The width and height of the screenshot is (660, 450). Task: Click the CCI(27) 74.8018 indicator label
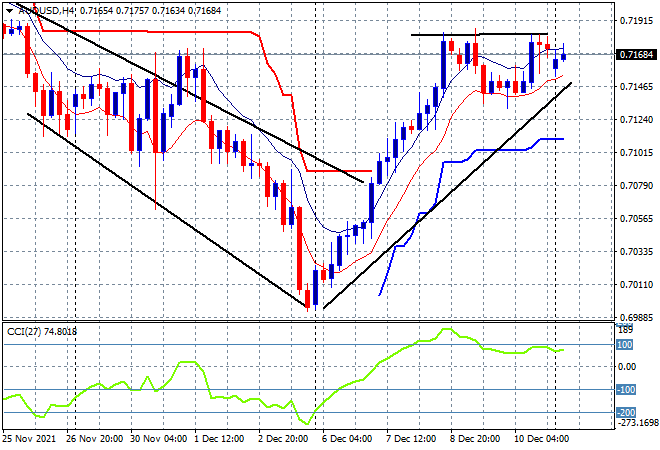(42, 332)
